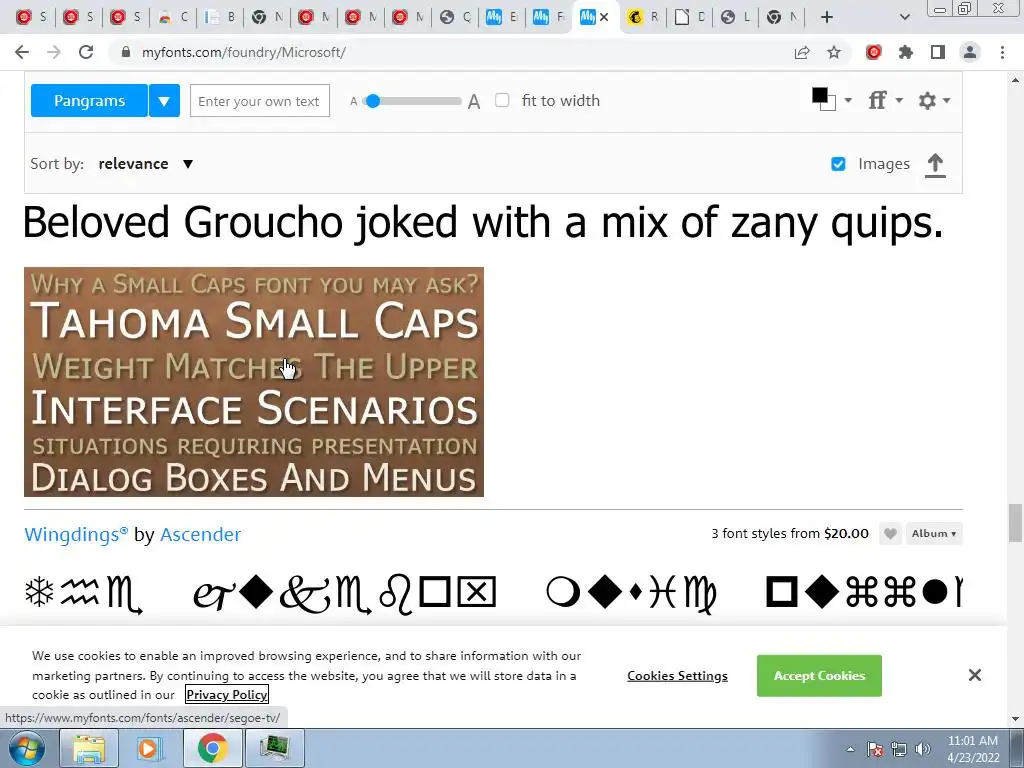Click the page vertical scrollbar thumb
Screen dimensions: 1024x768
(x=1015, y=522)
